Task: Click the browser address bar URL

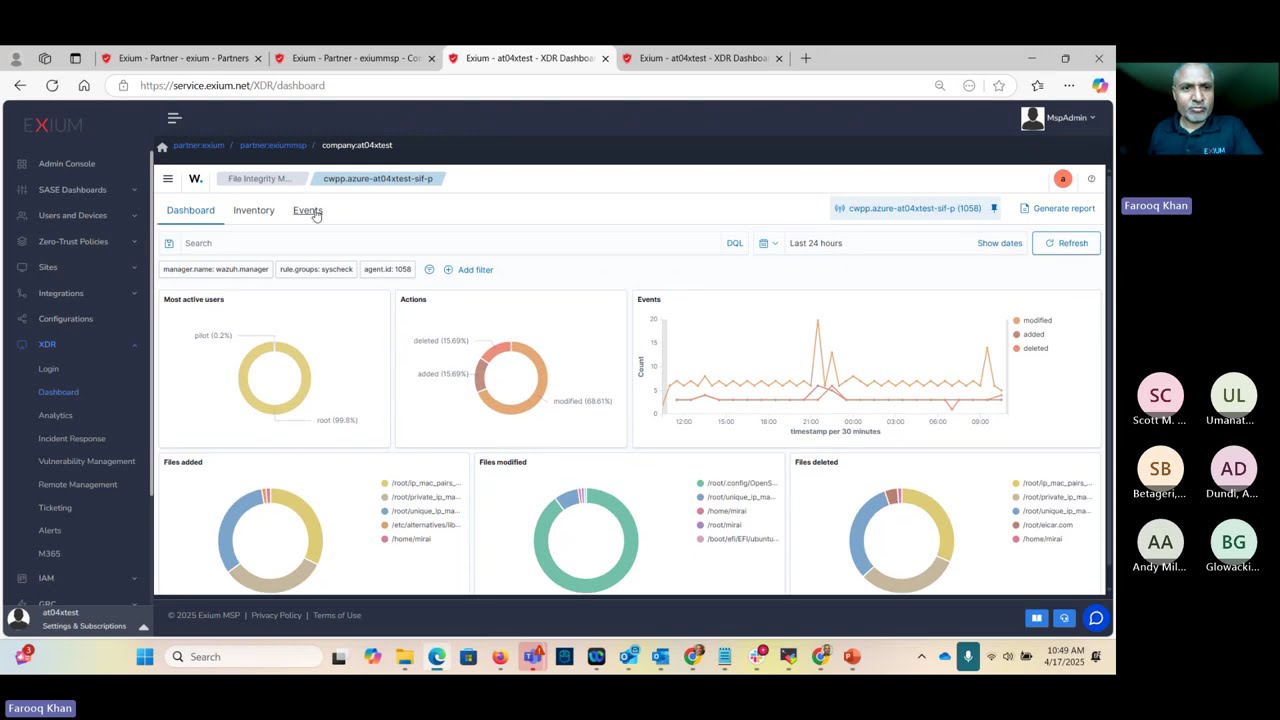Action: click(x=232, y=86)
